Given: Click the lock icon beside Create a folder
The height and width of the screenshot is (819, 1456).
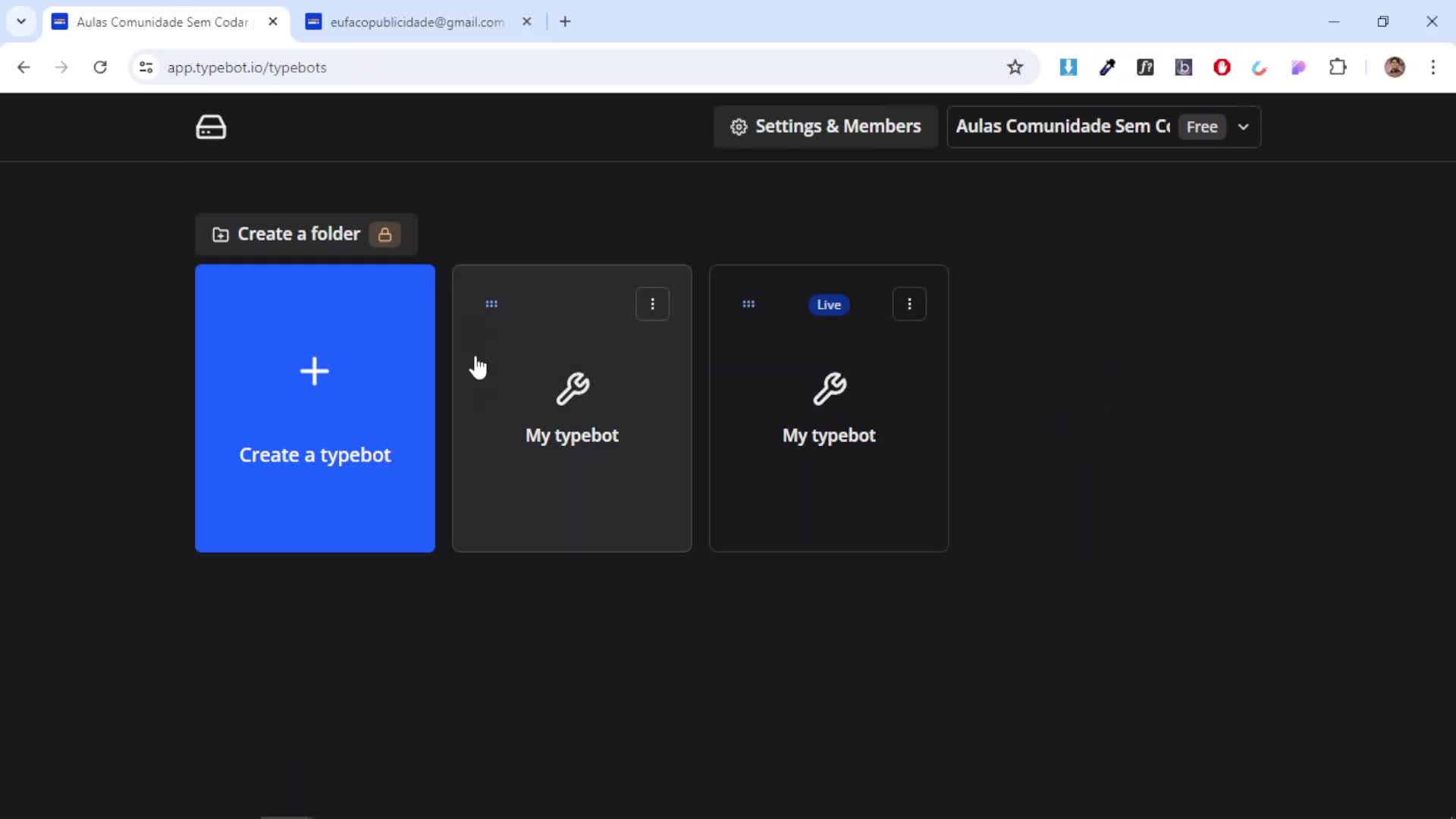Looking at the screenshot, I should click(x=385, y=235).
